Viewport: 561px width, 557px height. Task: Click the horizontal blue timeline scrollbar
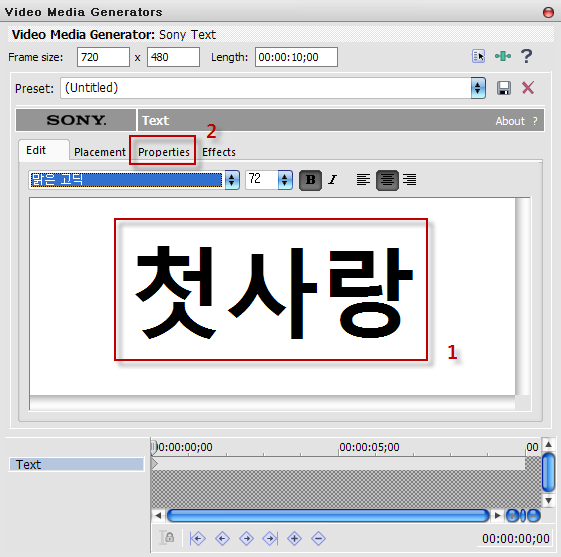pos(328,516)
